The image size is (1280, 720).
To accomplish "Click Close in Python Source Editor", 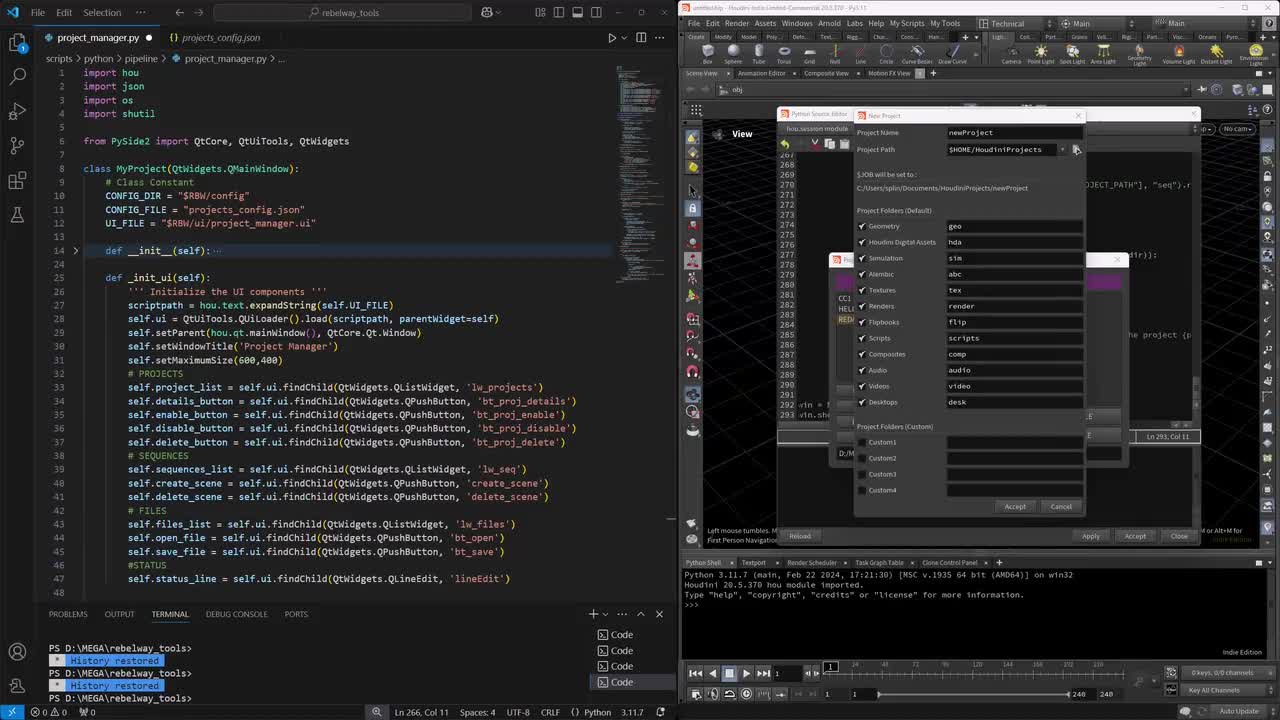I will pyautogui.click(x=1179, y=536).
